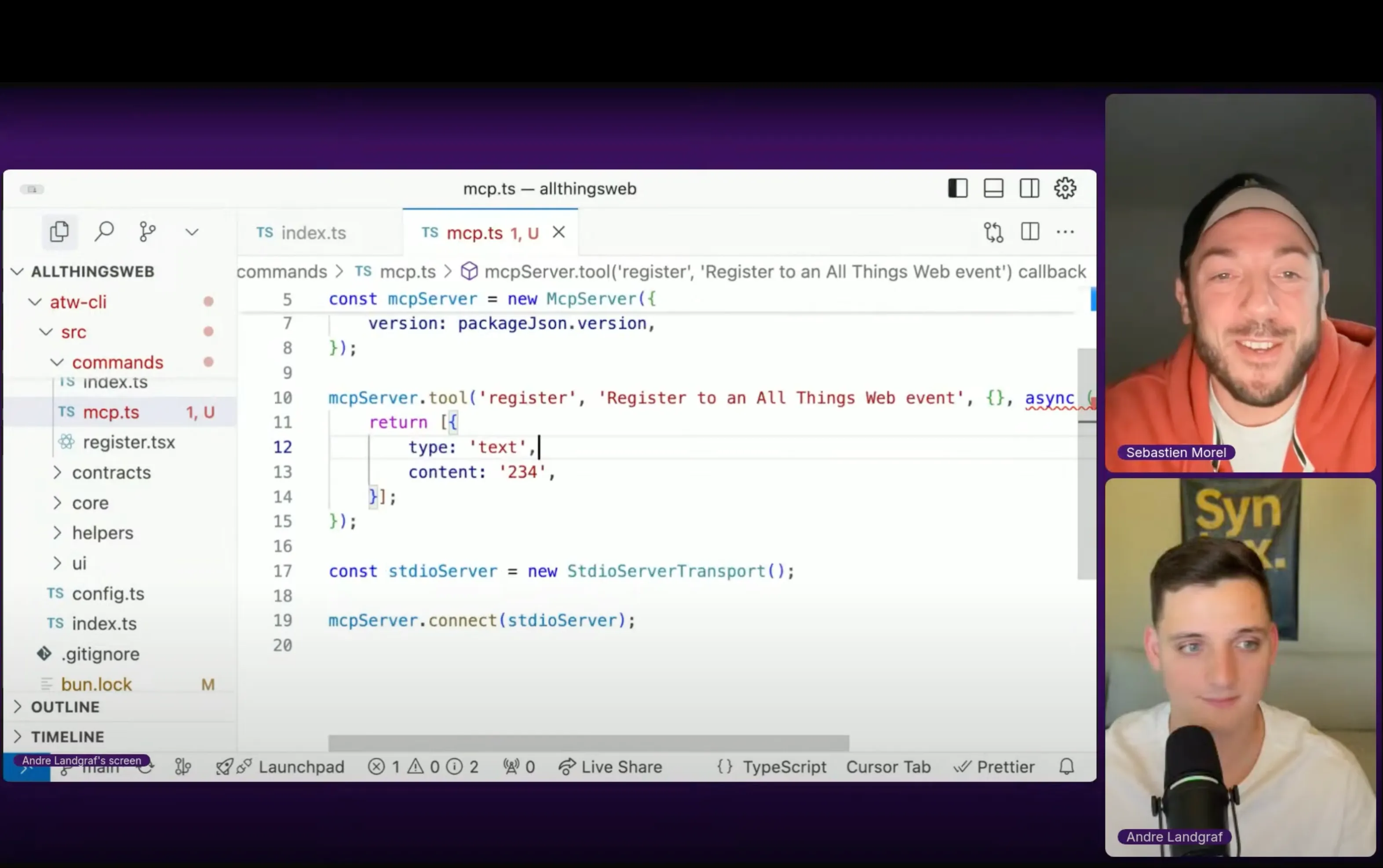Show more activity views chevron dropdown
This screenshot has height=868, width=1383.
click(x=192, y=232)
